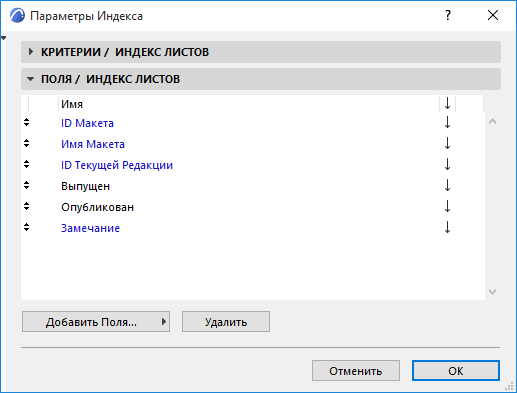Confirm with the OK button
Image resolution: width=517 pixels, height=393 pixels.
(x=456, y=371)
